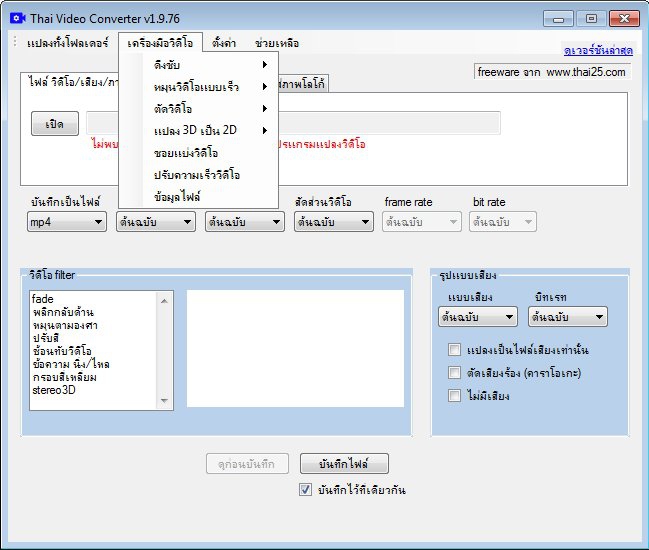Click the freeware www.thai25.com text box

[x=552, y=72]
